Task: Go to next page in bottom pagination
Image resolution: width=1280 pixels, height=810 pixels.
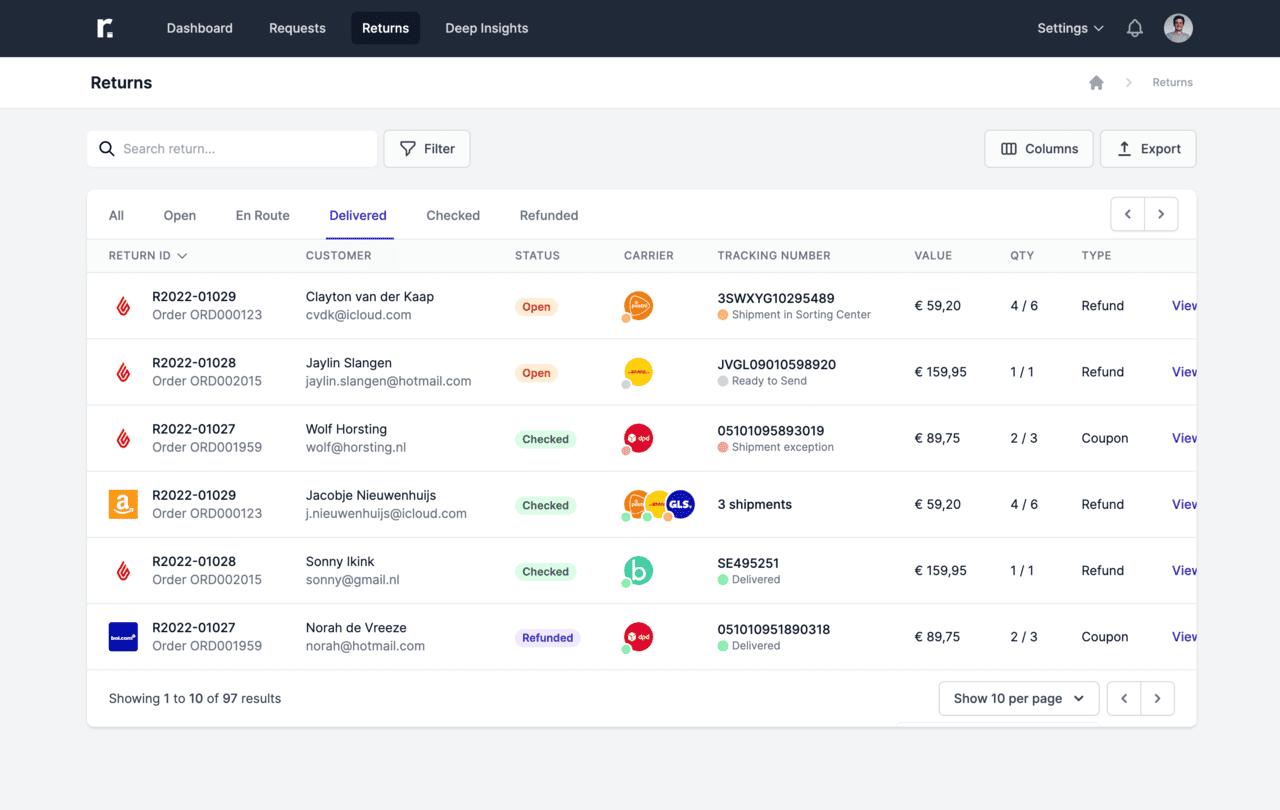Action: pyautogui.click(x=1157, y=698)
